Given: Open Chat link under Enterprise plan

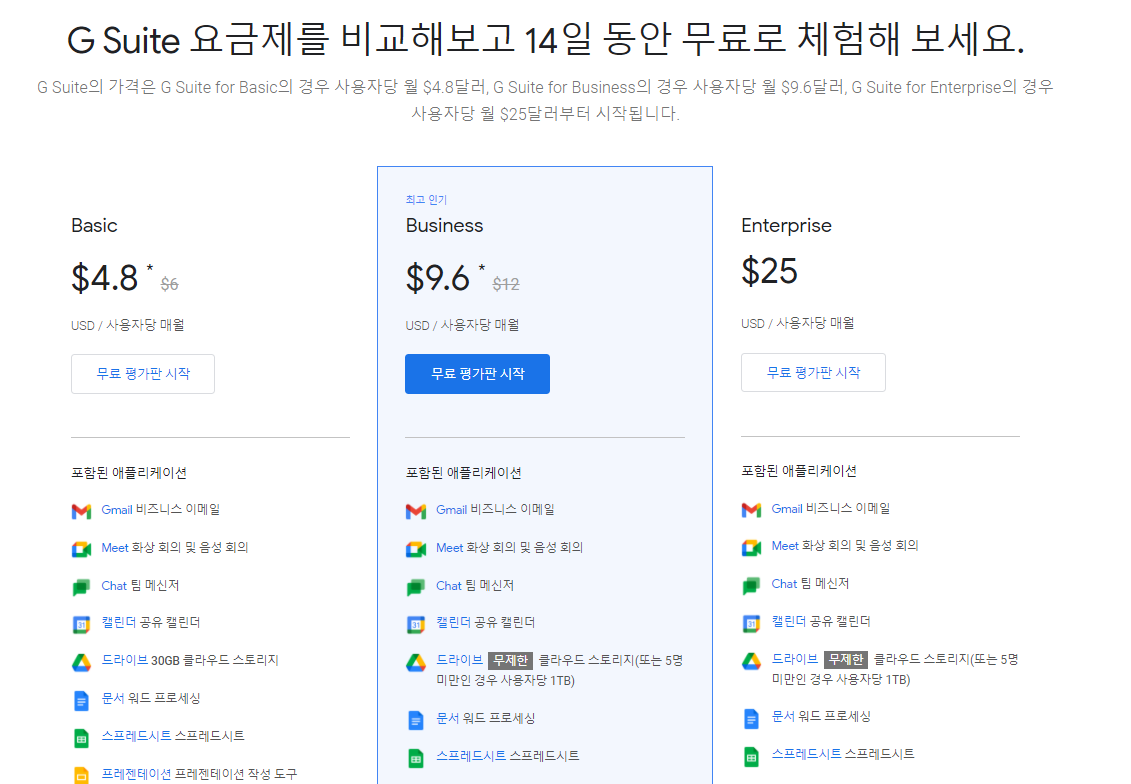Looking at the screenshot, I should [784, 583].
